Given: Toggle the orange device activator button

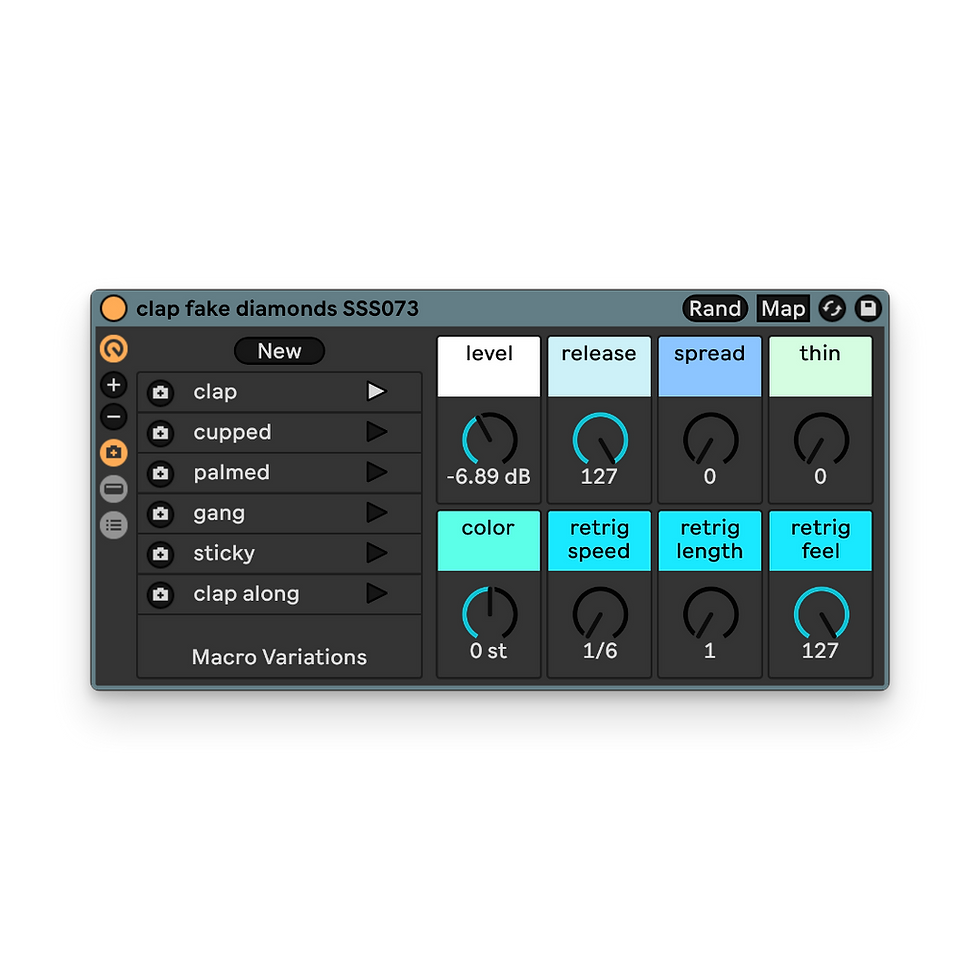Looking at the screenshot, I should (114, 309).
